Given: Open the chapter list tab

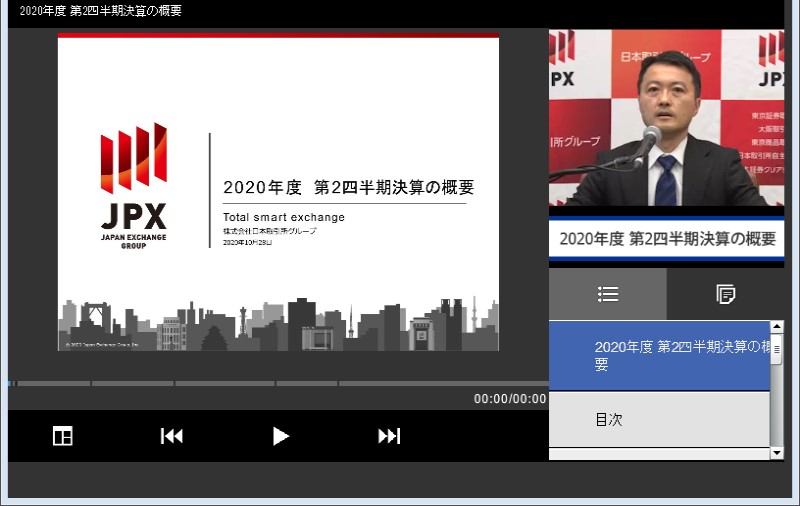Looking at the screenshot, I should point(608,294).
